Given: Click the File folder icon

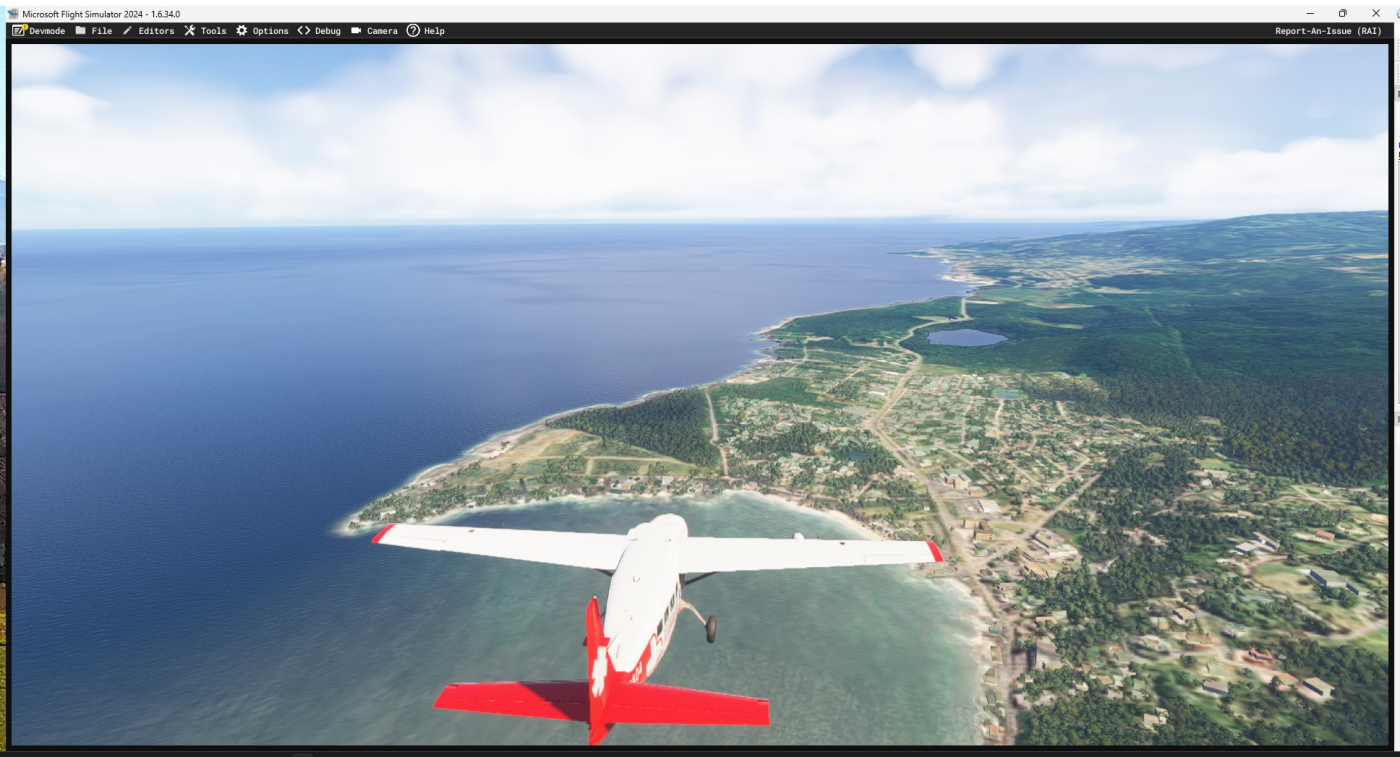Looking at the screenshot, I should pyautogui.click(x=81, y=31).
